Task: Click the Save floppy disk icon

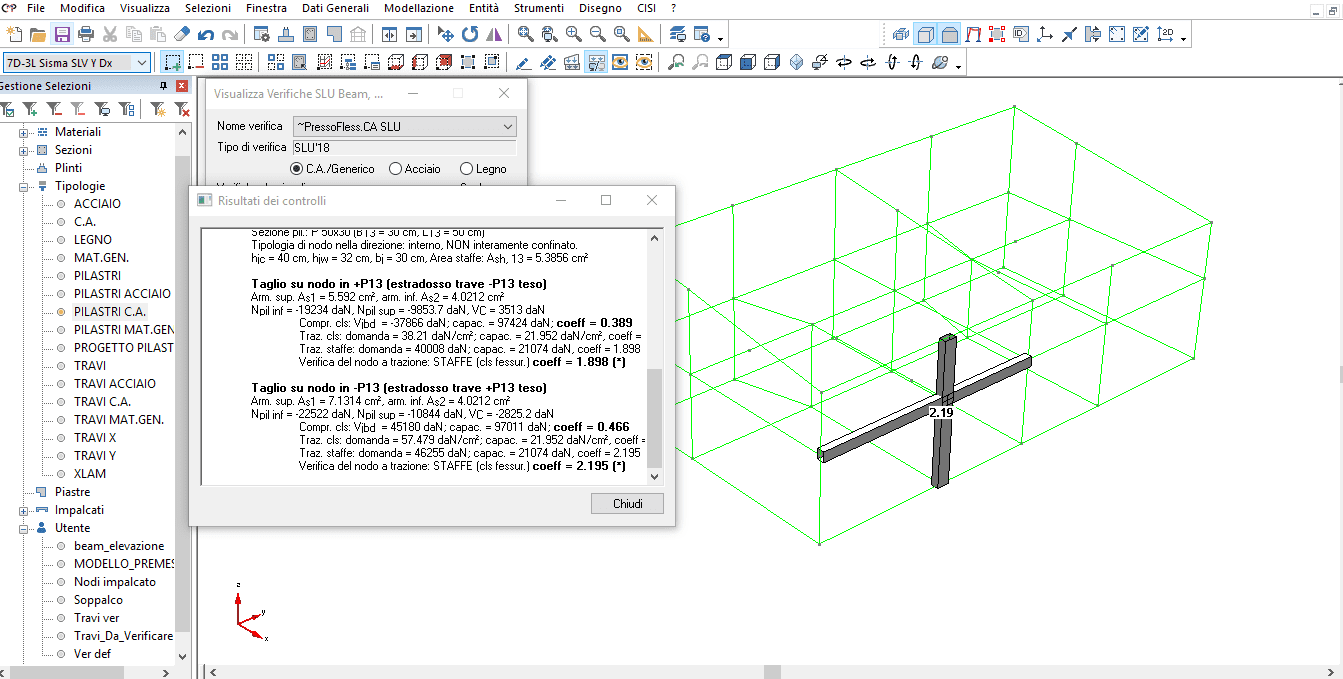Action: [x=62, y=35]
